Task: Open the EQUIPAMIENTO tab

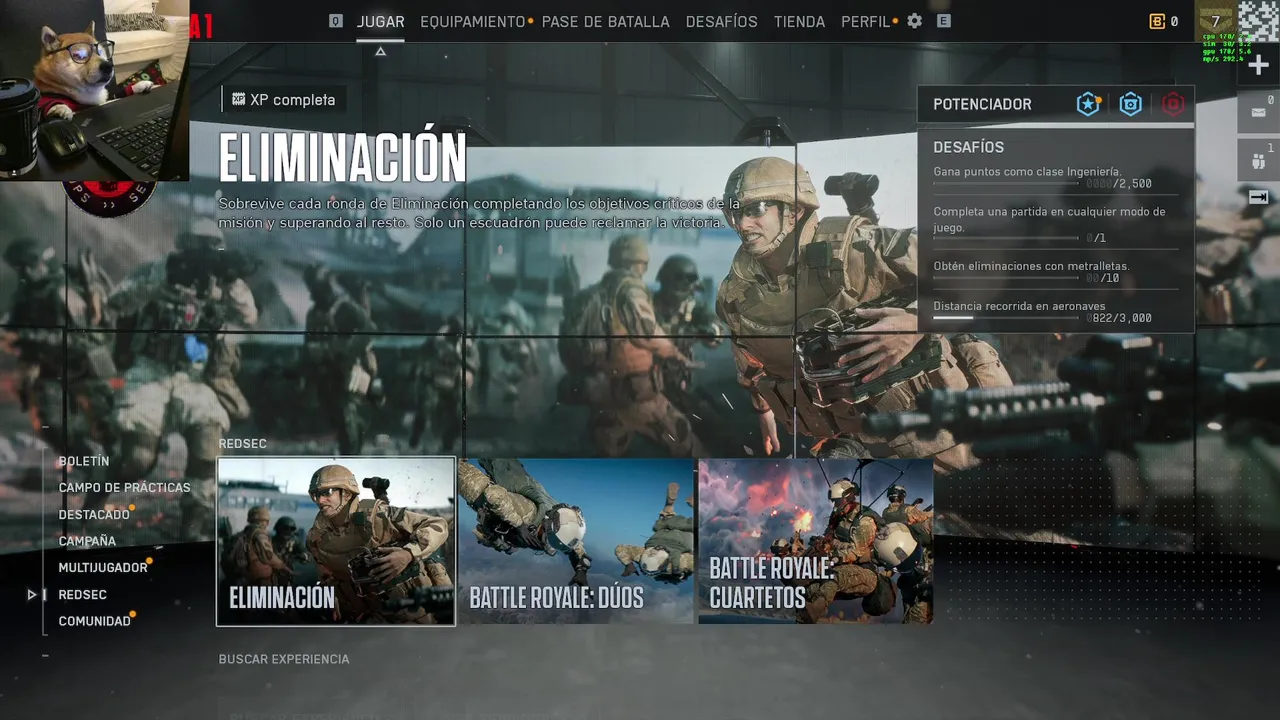Action: 472,21
